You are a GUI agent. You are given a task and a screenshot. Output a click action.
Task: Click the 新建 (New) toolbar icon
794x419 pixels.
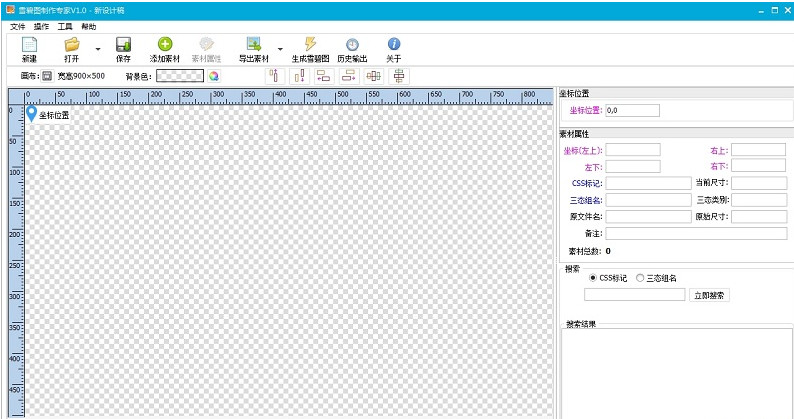[29, 45]
